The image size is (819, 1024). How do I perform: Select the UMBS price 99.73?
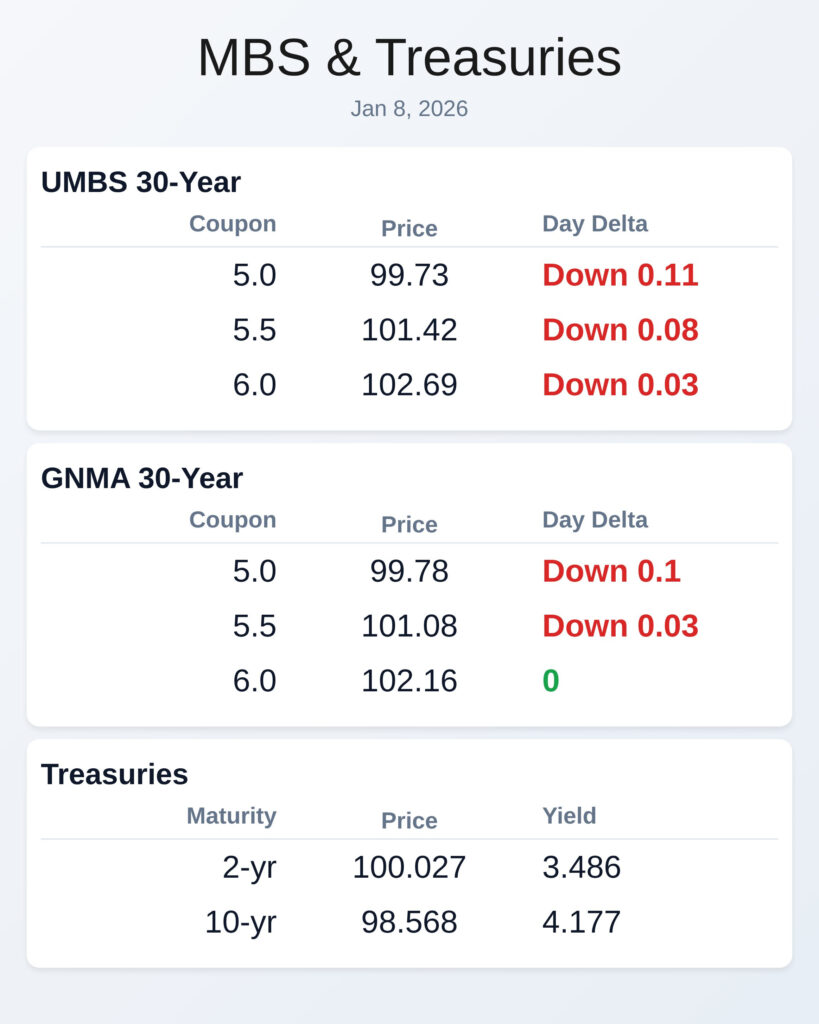(x=409, y=275)
